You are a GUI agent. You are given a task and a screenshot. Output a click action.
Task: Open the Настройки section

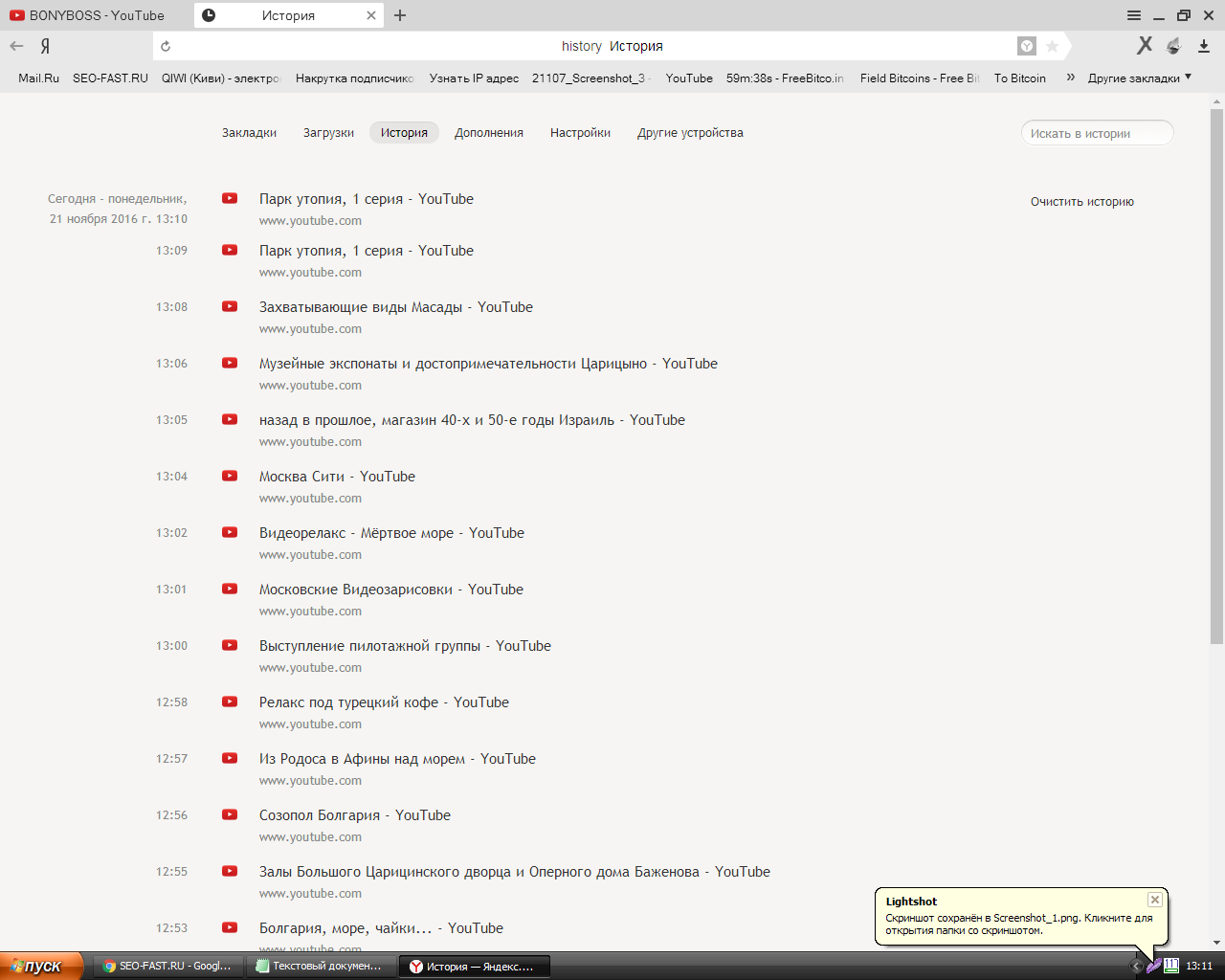click(x=580, y=133)
